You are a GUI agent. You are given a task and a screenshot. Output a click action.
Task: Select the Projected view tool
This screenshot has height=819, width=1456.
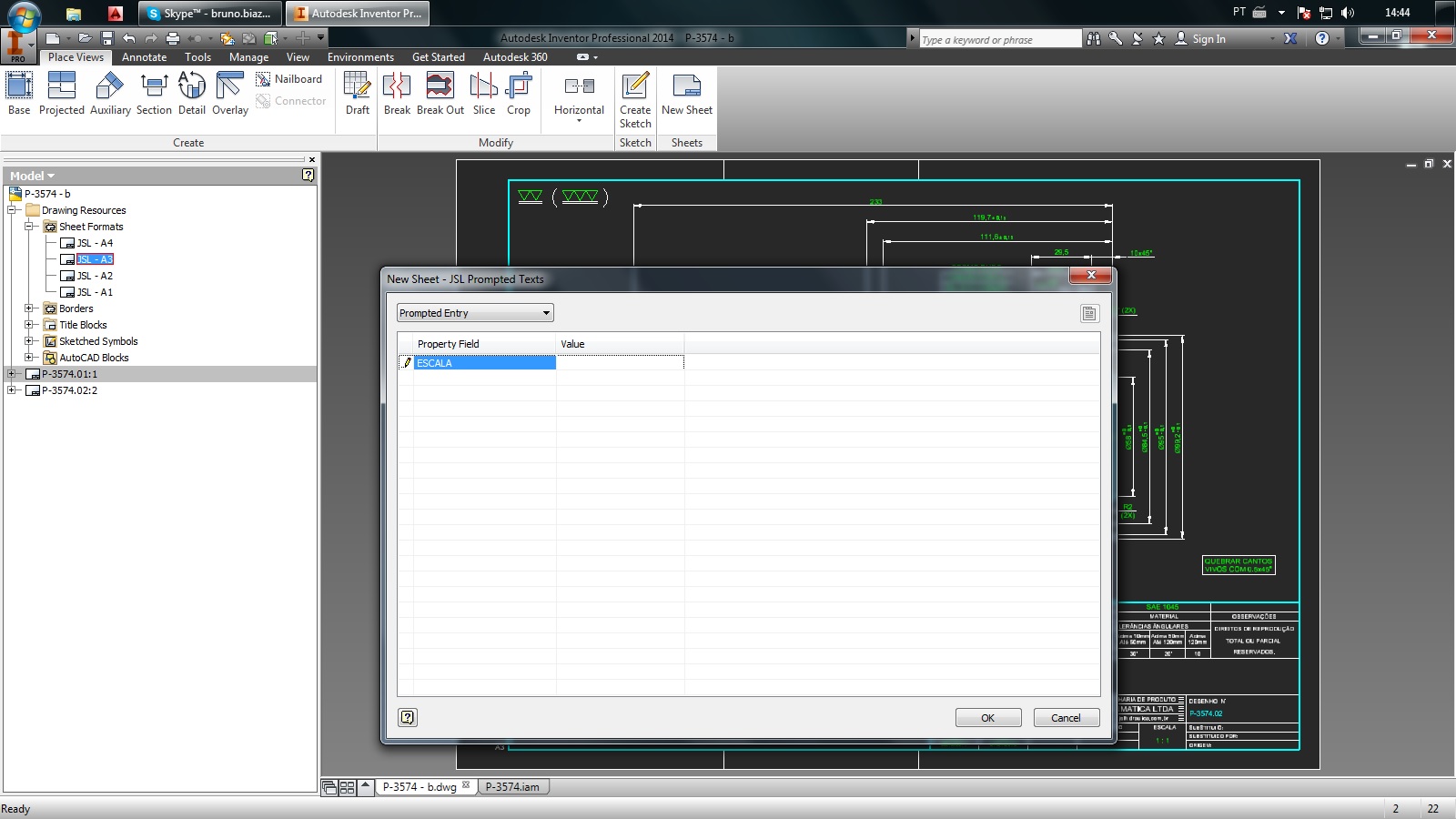point(62,94)
